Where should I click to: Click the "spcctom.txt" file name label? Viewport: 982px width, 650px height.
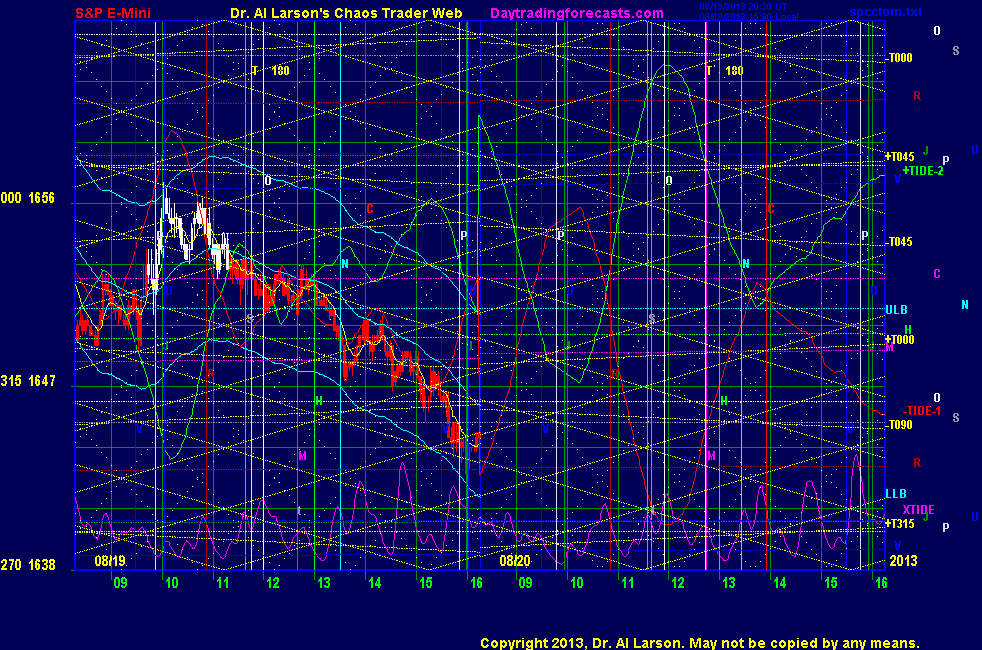pos(886,12)
